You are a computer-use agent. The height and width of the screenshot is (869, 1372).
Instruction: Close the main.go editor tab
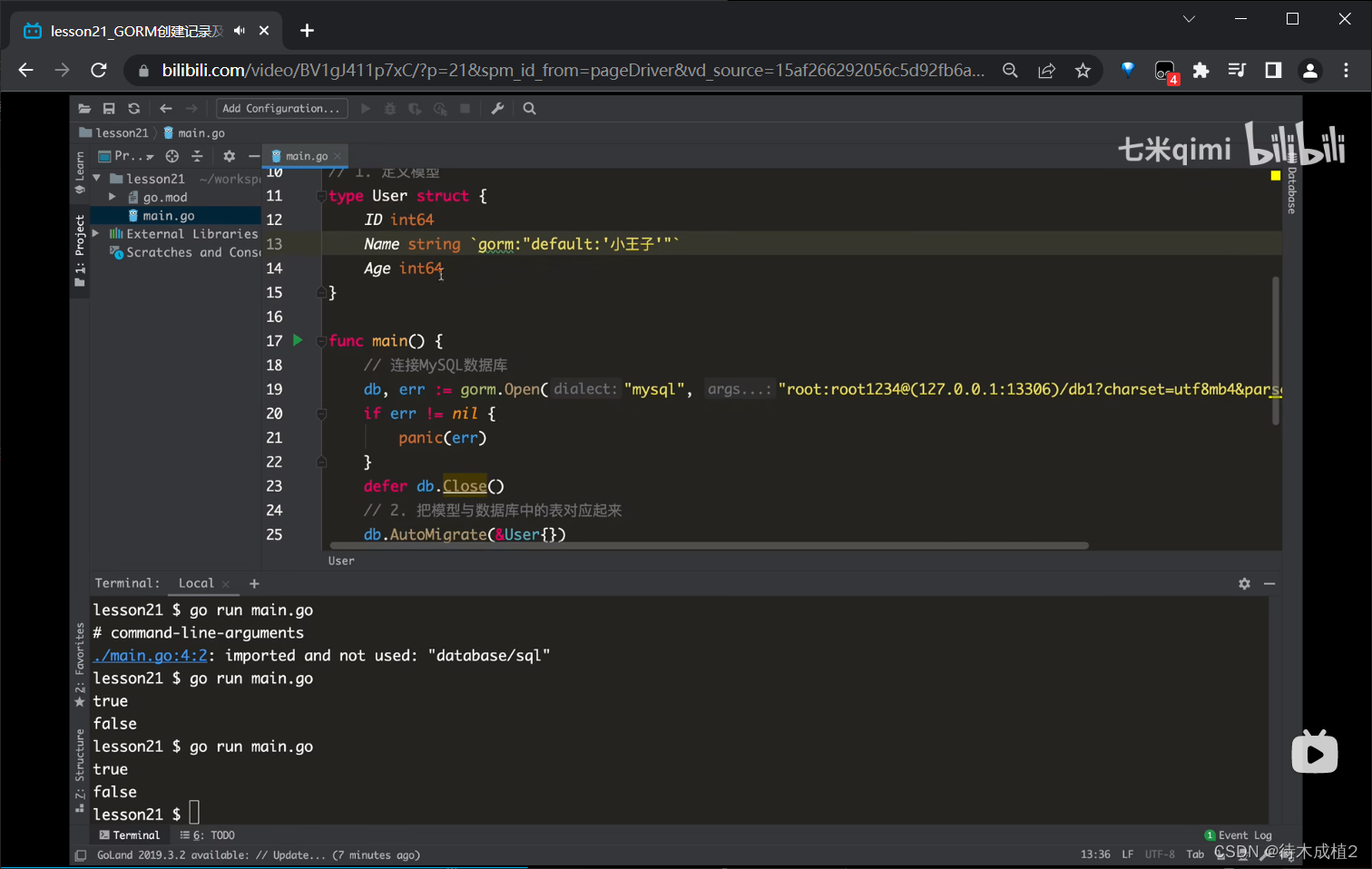338,156
